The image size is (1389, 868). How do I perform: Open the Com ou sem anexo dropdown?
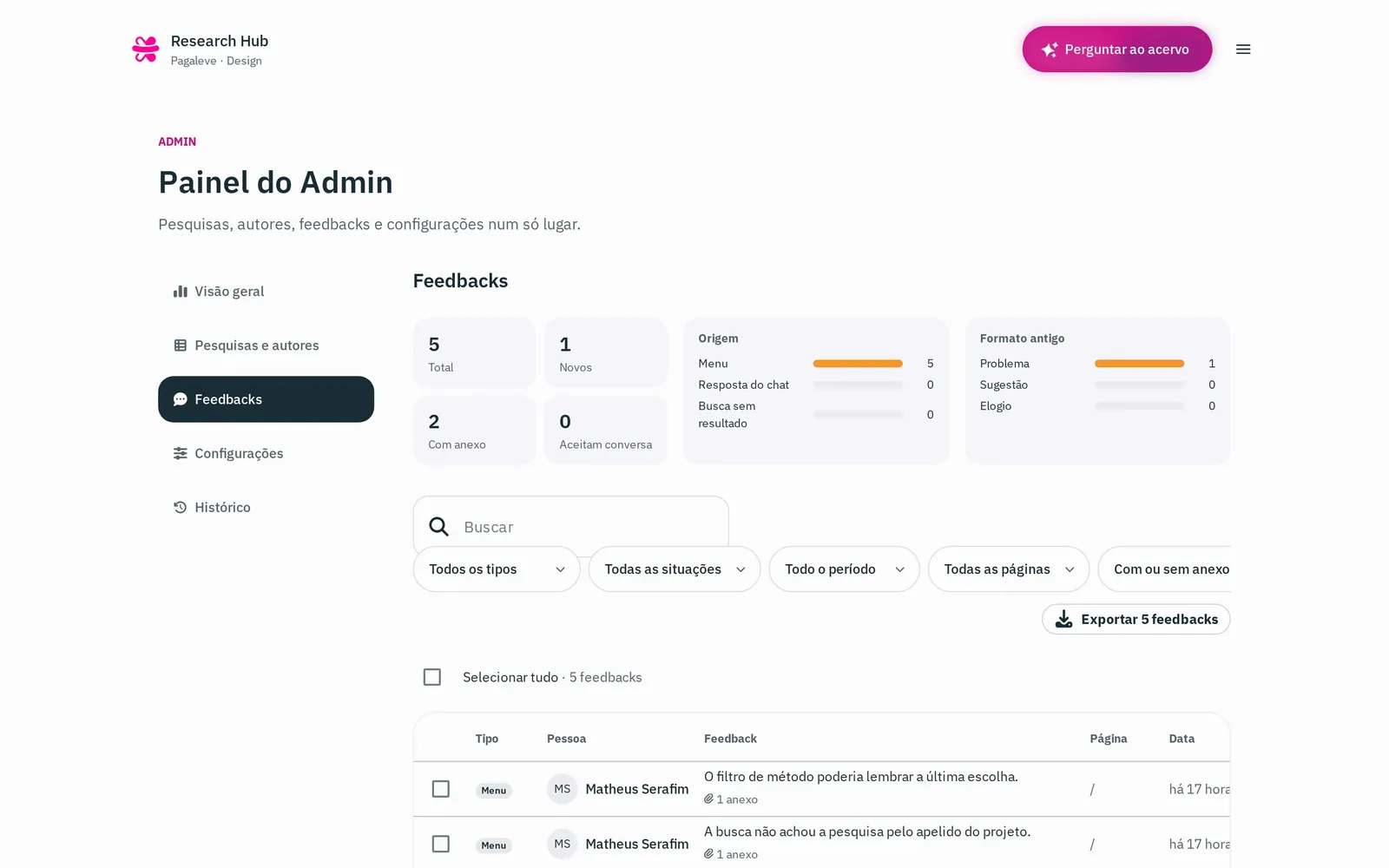point(1165,569)
